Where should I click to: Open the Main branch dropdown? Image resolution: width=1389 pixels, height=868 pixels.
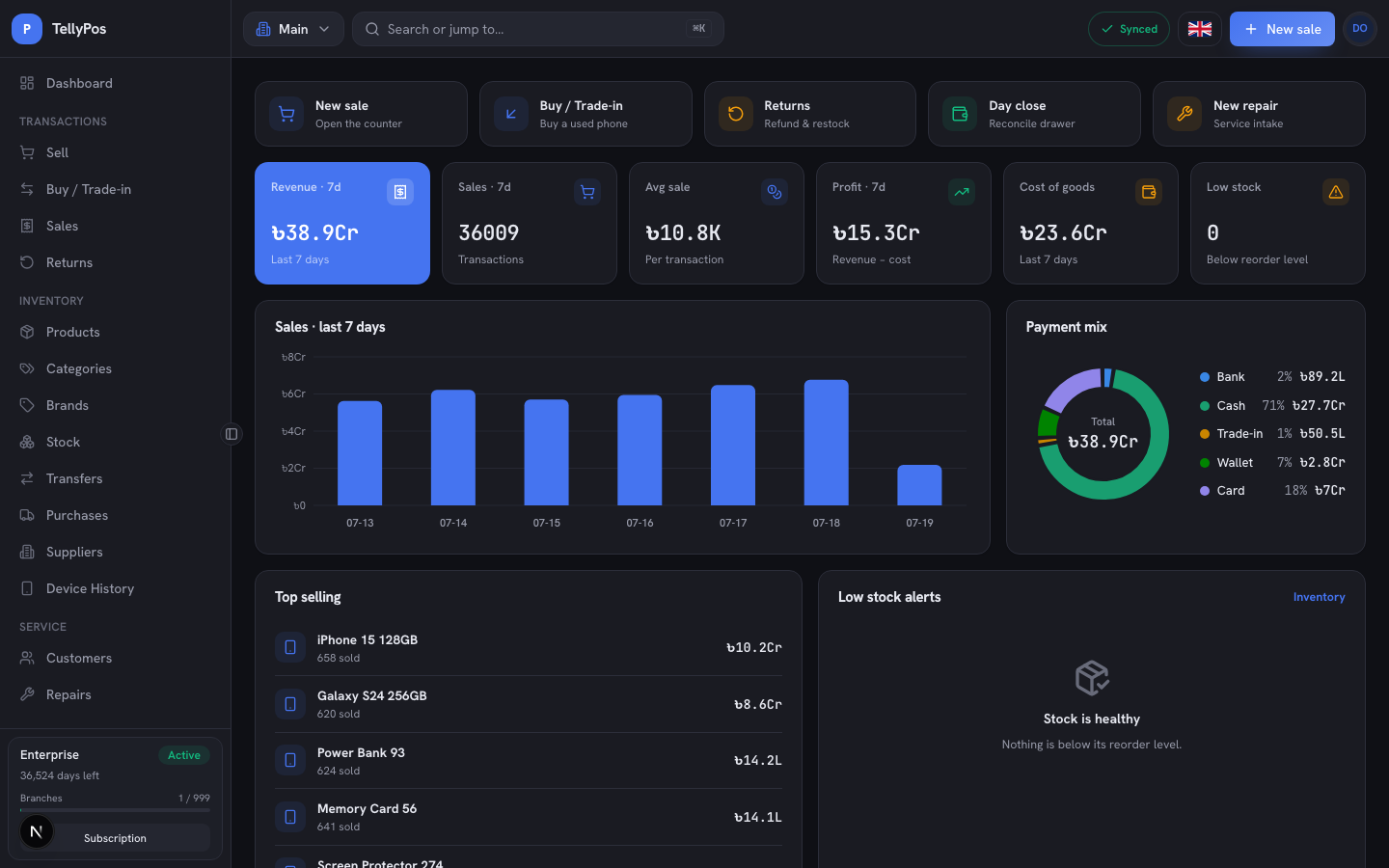pos(293,29)
